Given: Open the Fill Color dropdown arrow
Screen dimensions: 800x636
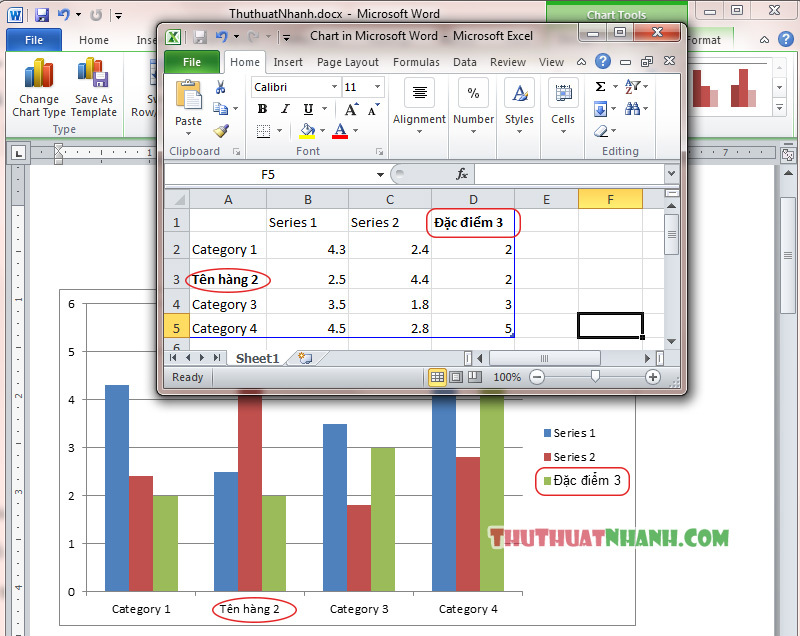Looking at the screenshot, I should click(322, 131).
